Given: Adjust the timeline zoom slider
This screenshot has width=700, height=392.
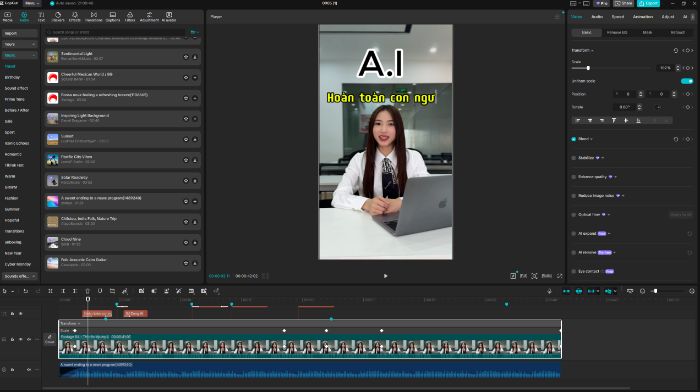Looking at the screenshot, I should pos(655,291).
